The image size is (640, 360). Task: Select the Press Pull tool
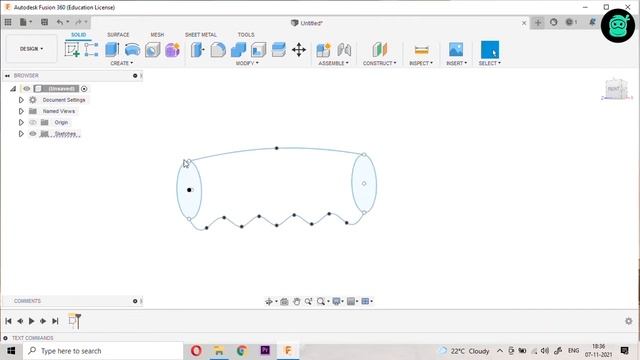198,50
